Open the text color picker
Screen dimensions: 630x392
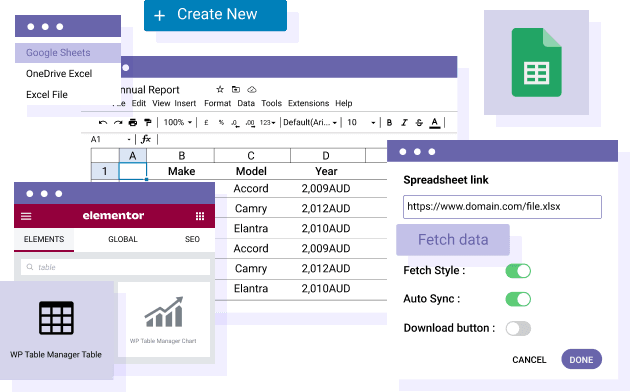(434, 123)
